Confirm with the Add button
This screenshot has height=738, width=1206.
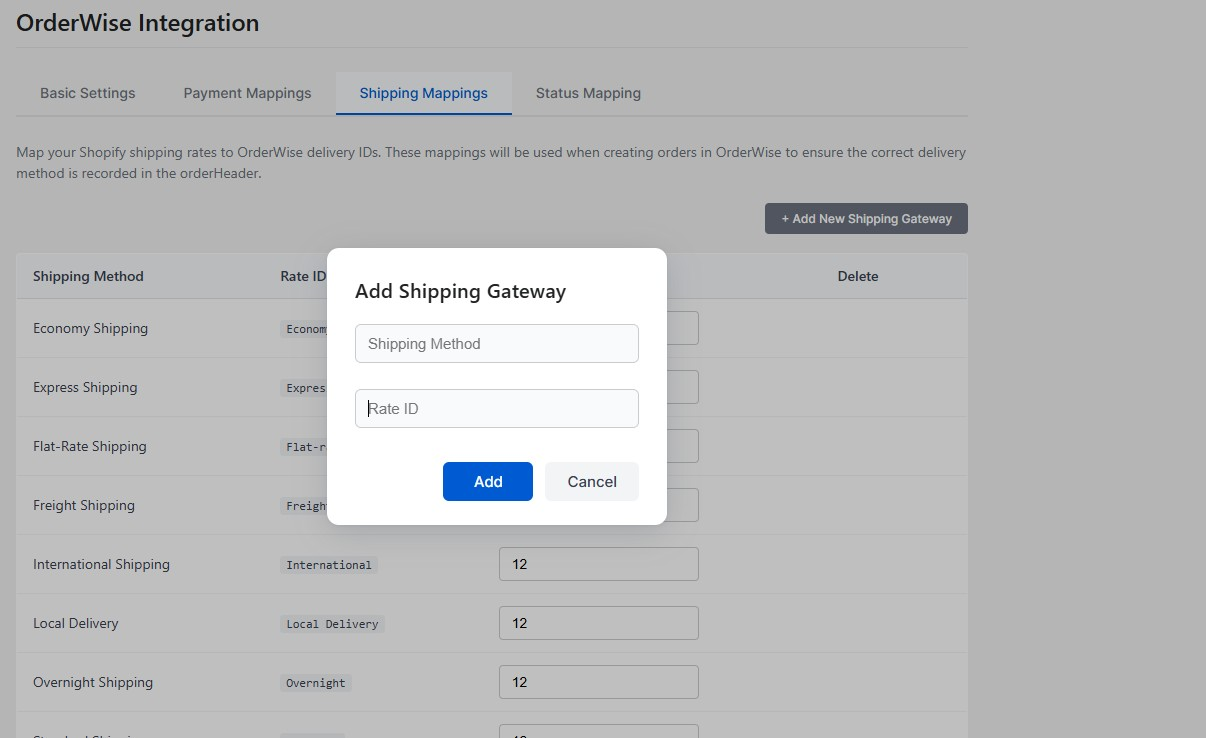[x=488, y=481]
